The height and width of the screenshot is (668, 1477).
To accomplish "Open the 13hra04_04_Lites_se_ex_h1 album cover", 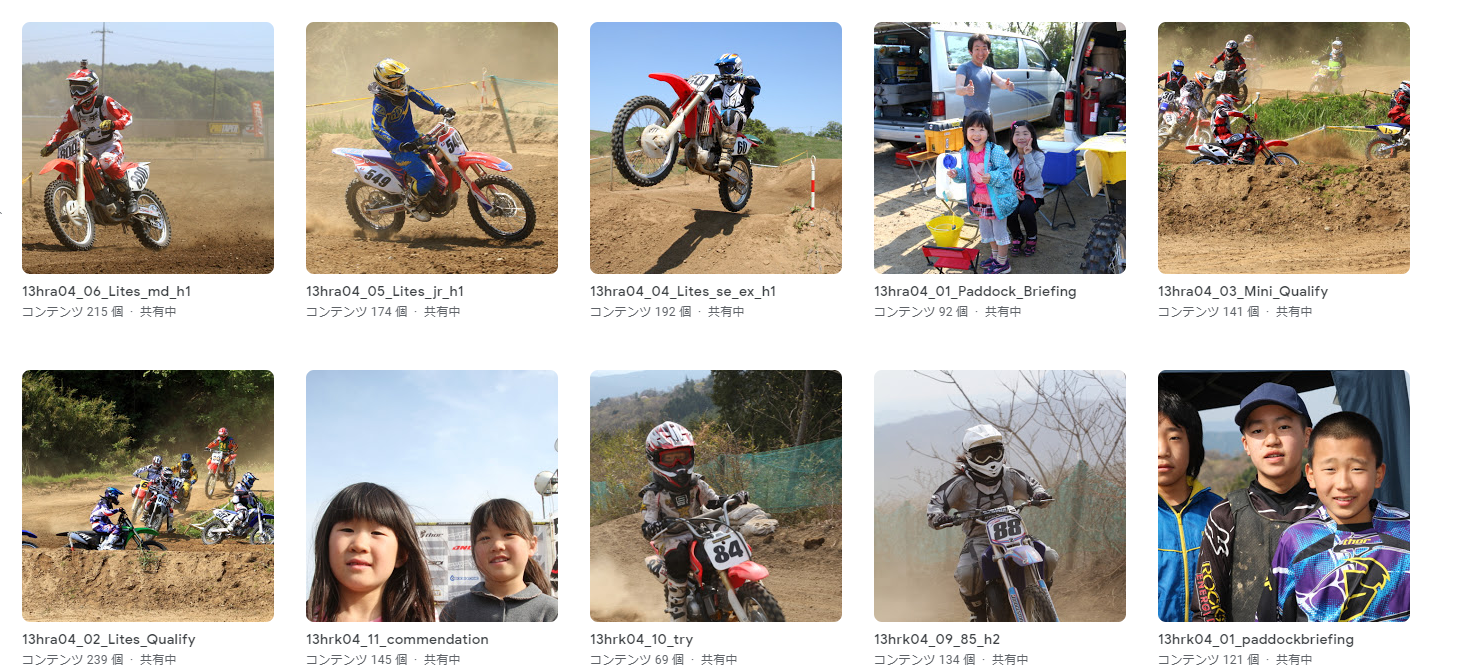I will pyautogui.click(x=716, y=148).
